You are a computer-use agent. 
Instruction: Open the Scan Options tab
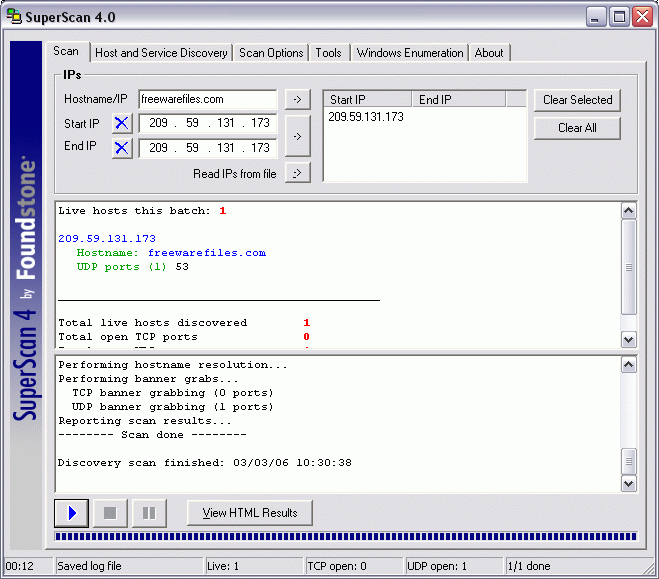(271, 53)
